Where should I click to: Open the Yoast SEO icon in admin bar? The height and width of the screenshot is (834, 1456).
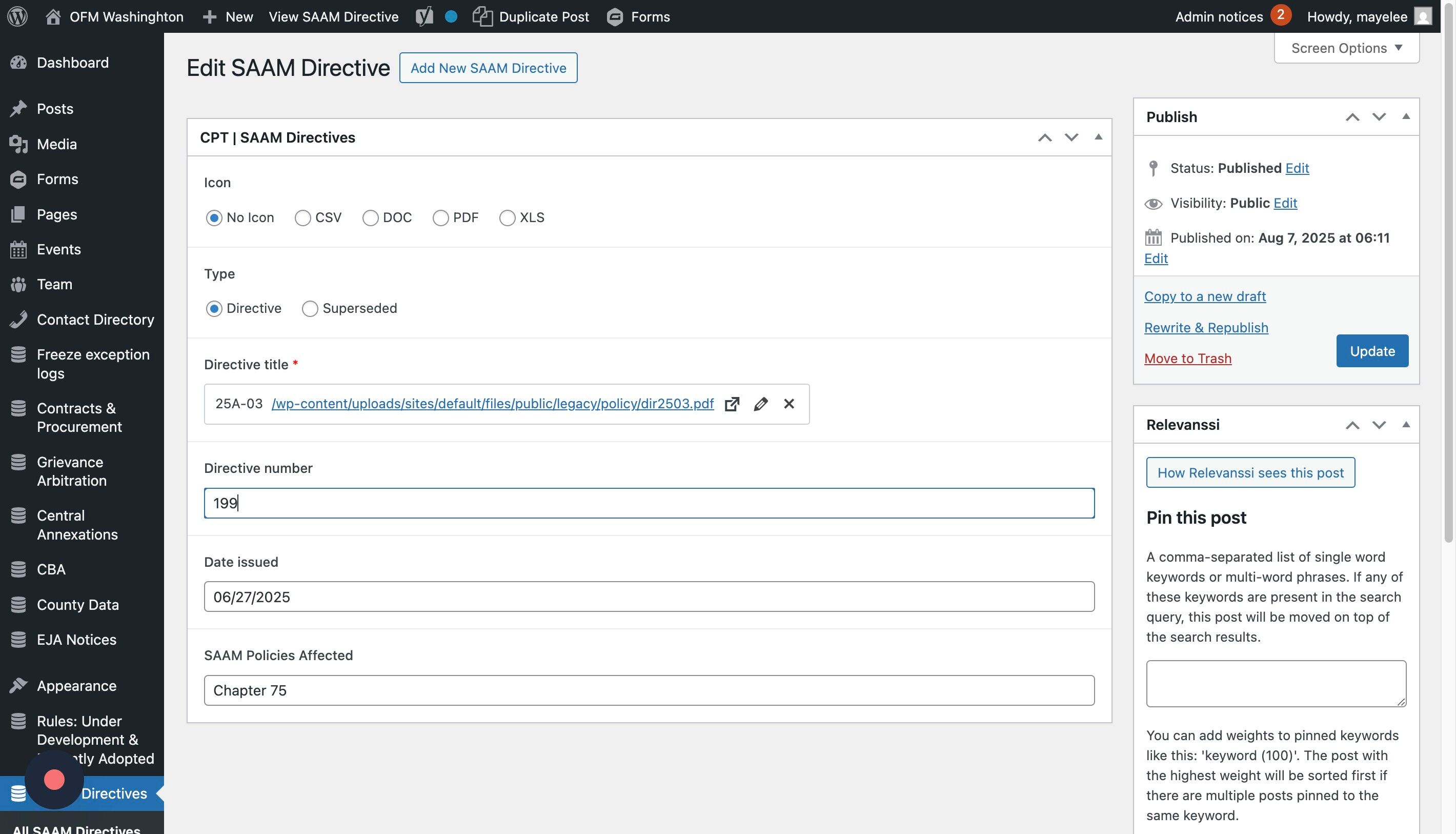pos(424,16)
